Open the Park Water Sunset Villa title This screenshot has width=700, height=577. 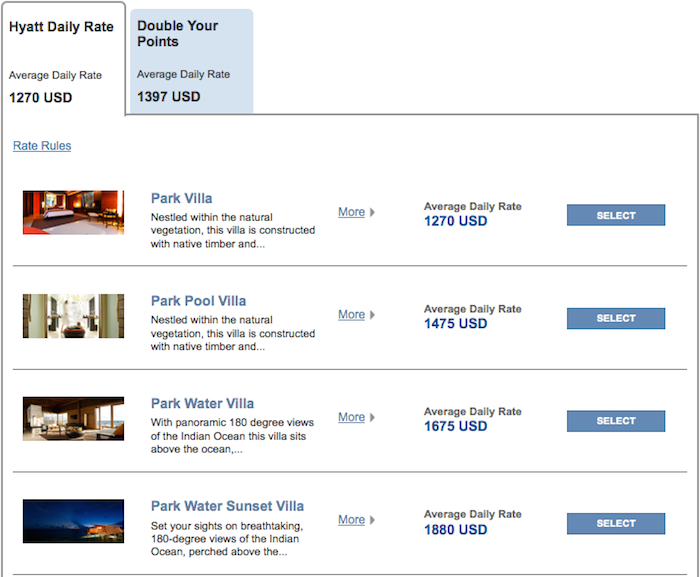[x=227, y=506]
